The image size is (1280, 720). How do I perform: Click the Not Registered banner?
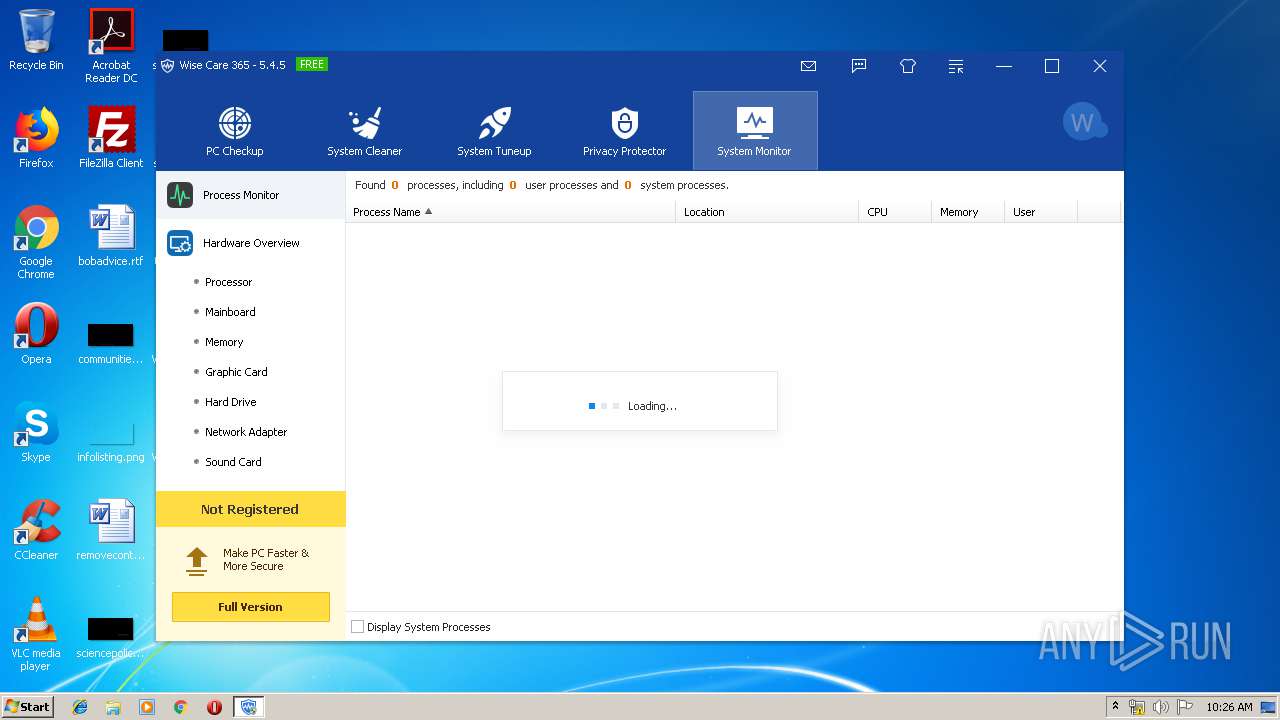click(250, 509)
